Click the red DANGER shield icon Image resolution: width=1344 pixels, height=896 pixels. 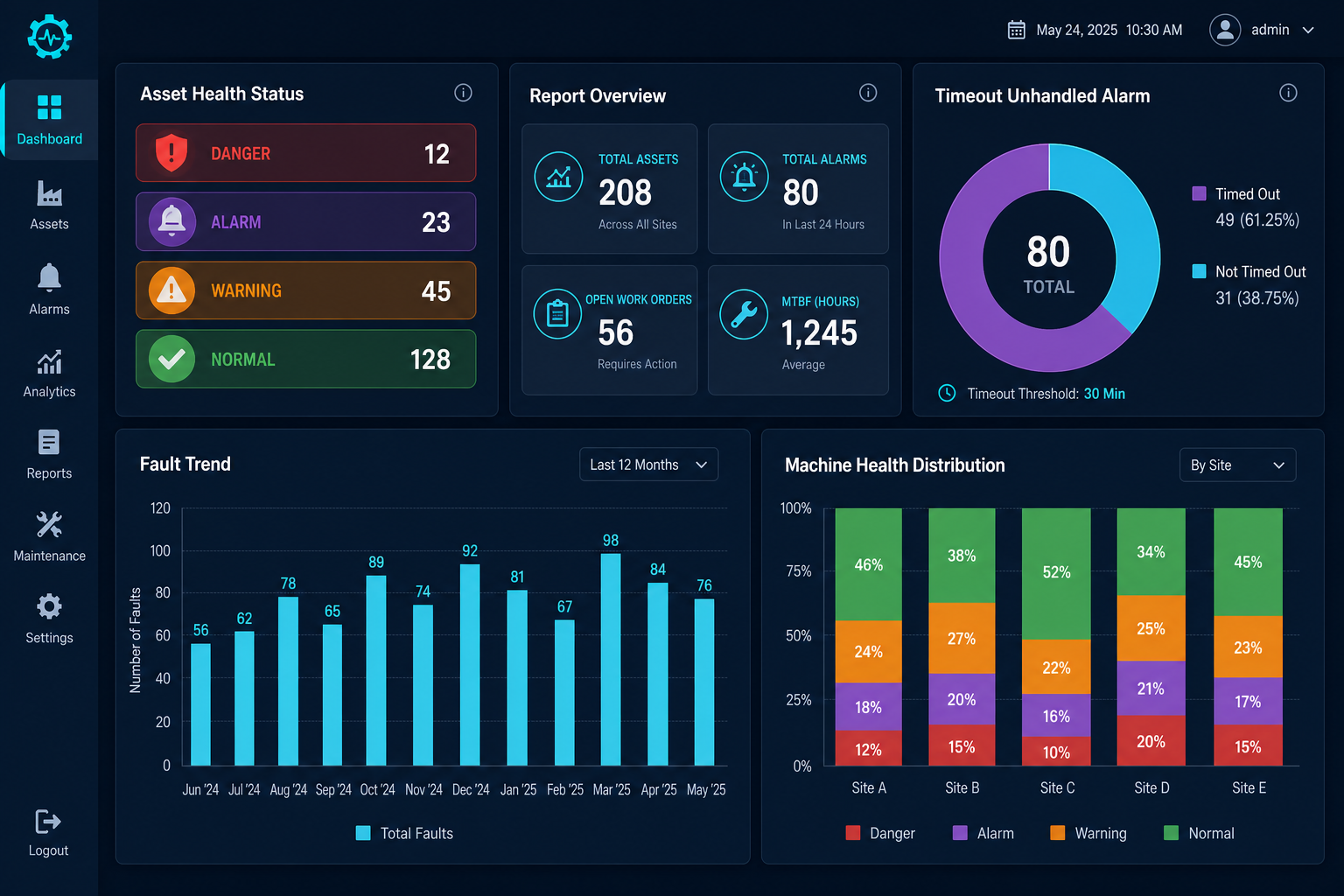[x=171, y=153]
